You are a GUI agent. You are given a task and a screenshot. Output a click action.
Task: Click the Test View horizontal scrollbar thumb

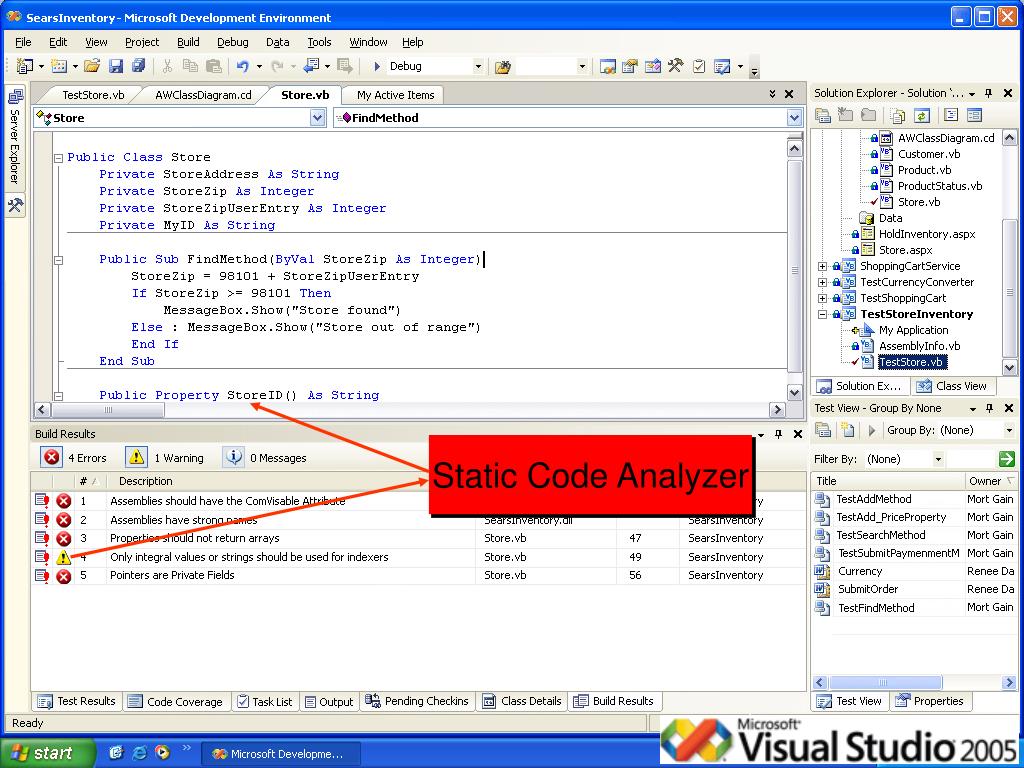(886, 682)
